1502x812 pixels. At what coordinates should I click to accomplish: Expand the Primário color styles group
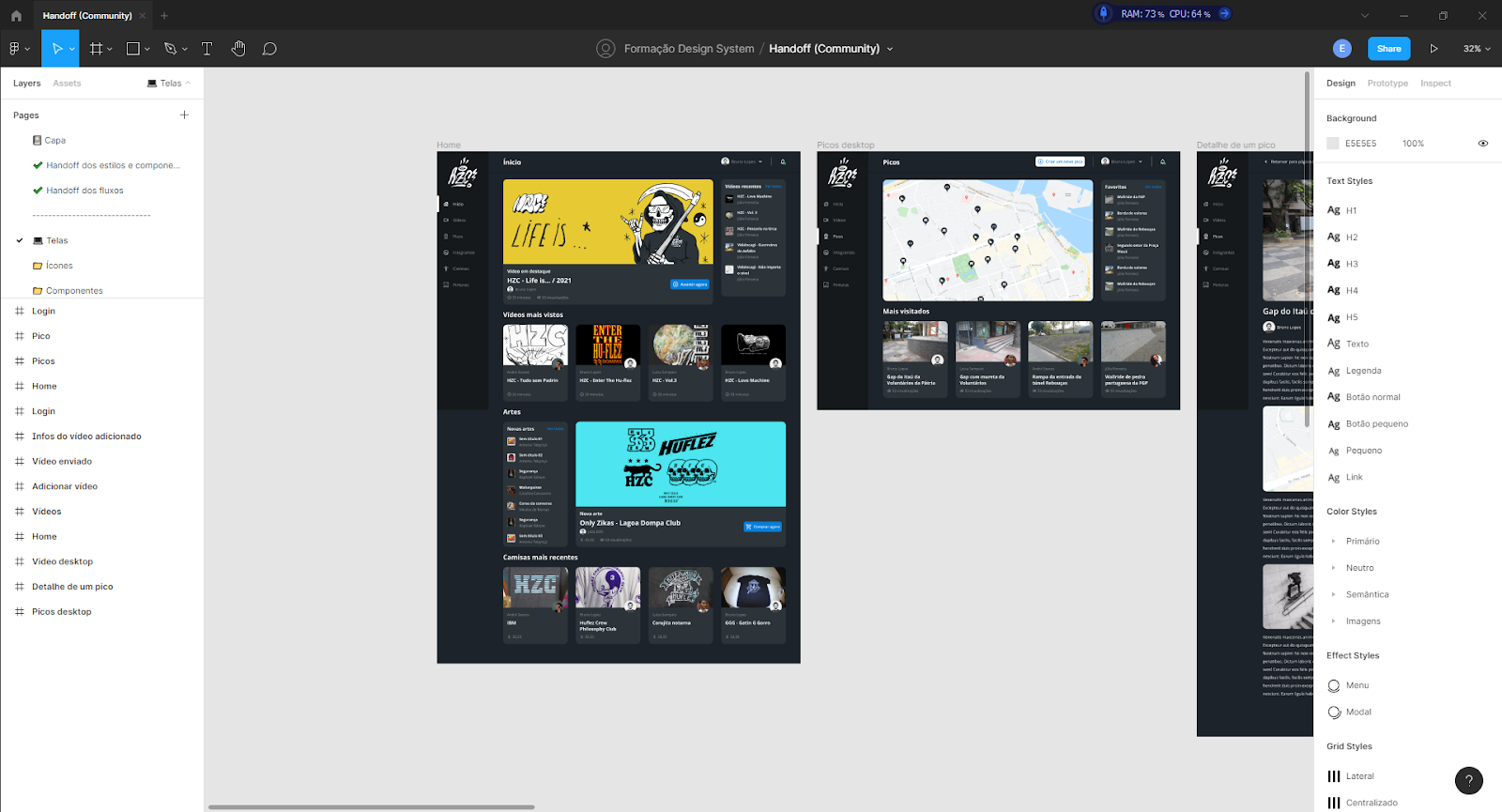coord(1333,542)
